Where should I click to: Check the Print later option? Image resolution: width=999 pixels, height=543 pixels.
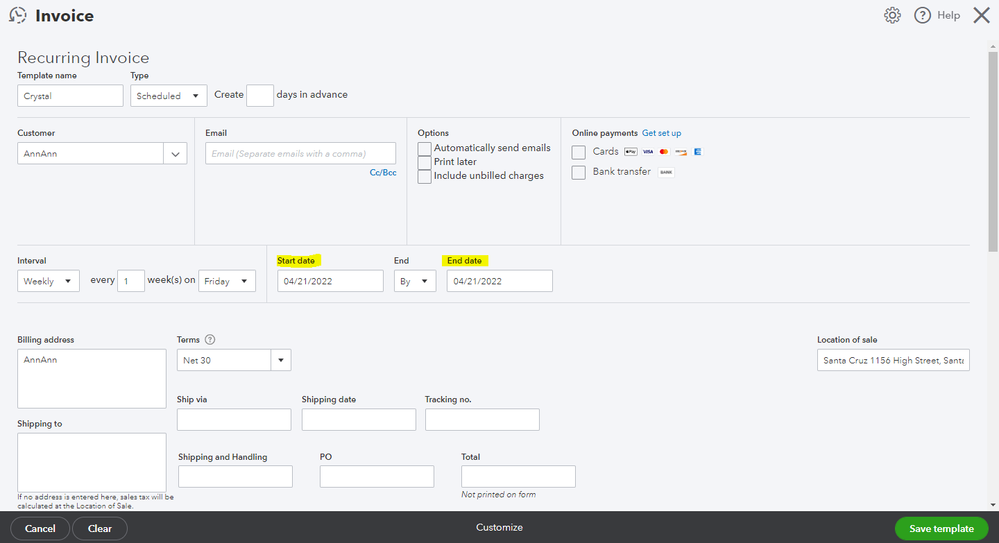[424, 163]
